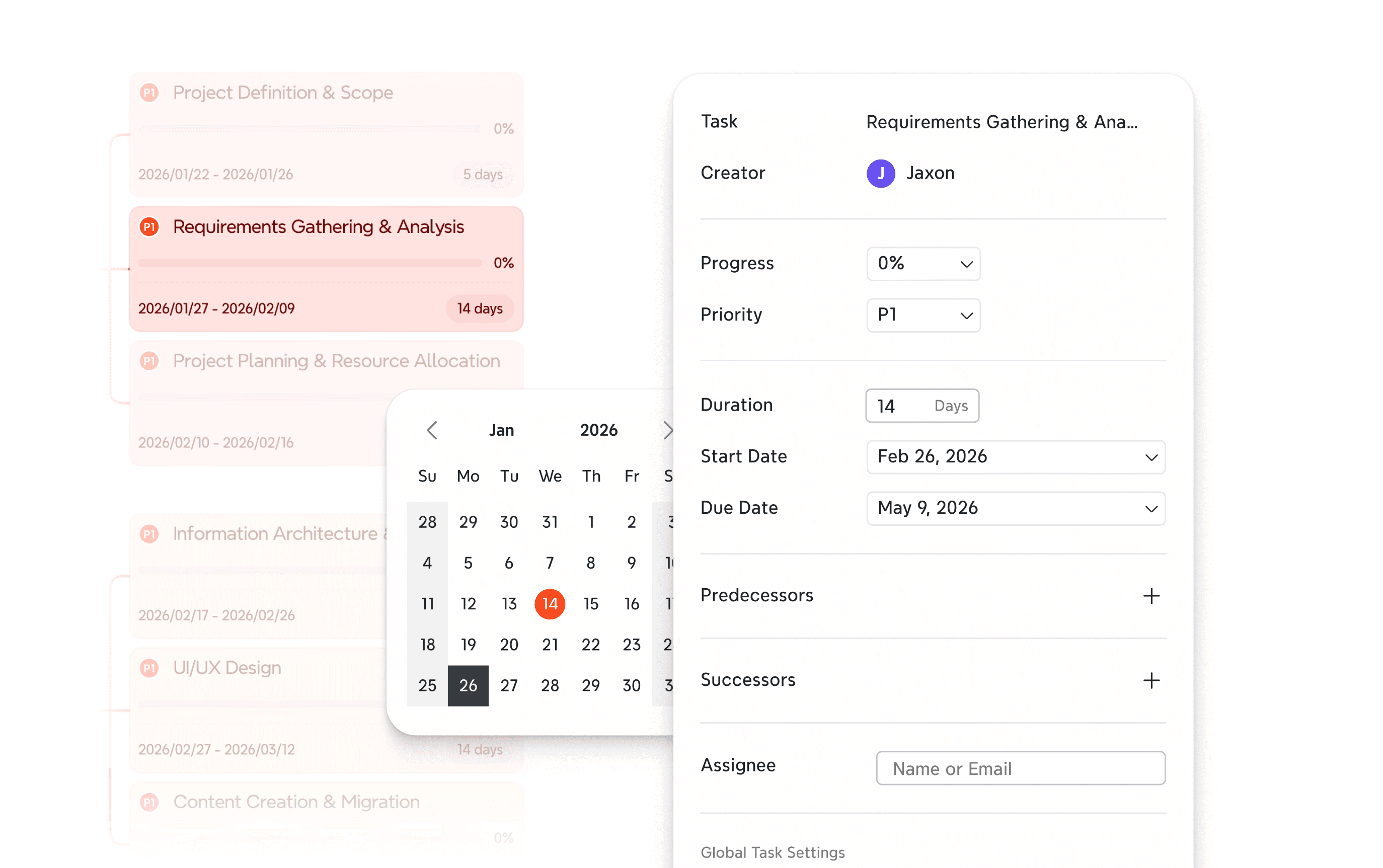
Task: Add a predecessor with plus icon
Action: tap(1150, 596)
